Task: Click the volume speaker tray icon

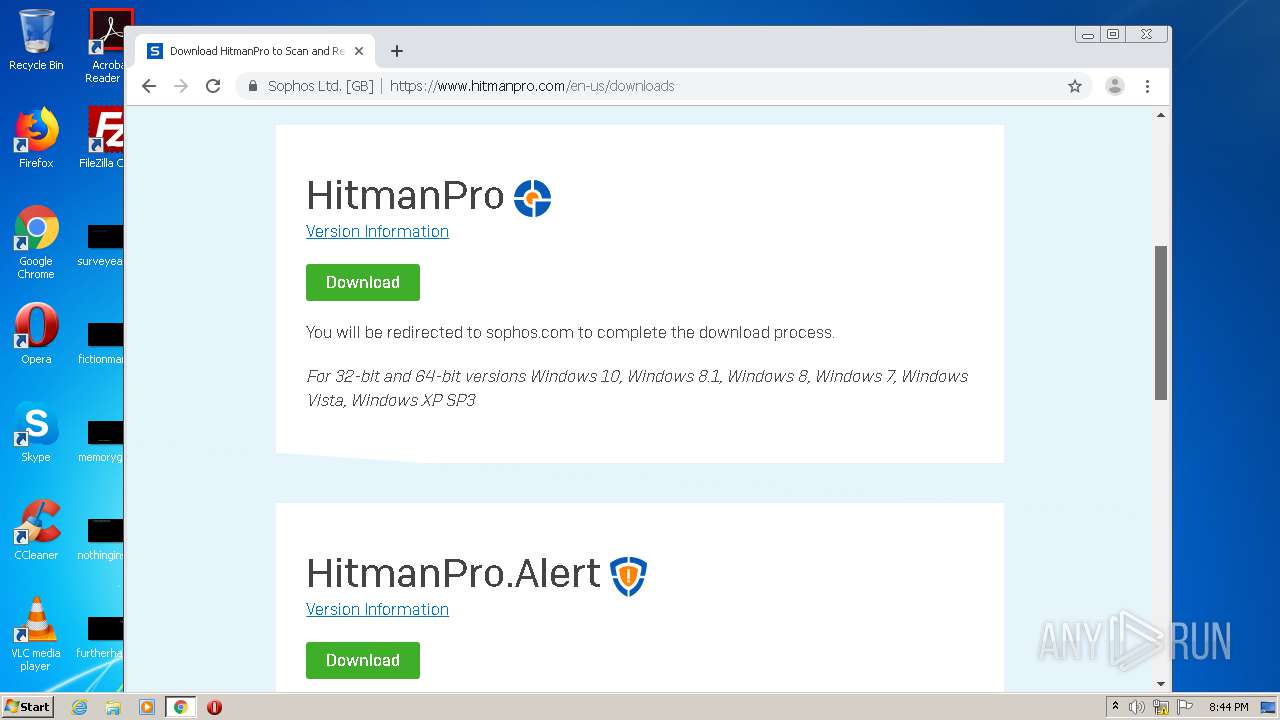Action: pyautogui.click(x=1137, y=707)
